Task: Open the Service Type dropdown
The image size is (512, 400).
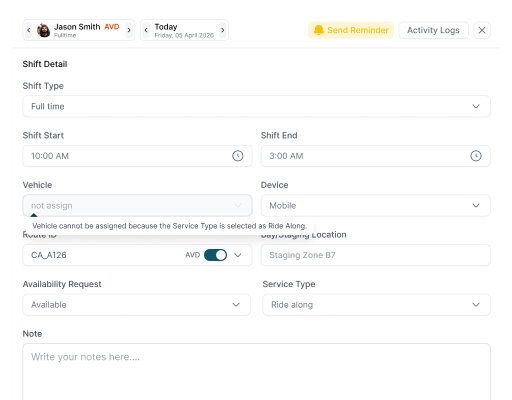Action: pyautogui.click(x=376, y=305)
